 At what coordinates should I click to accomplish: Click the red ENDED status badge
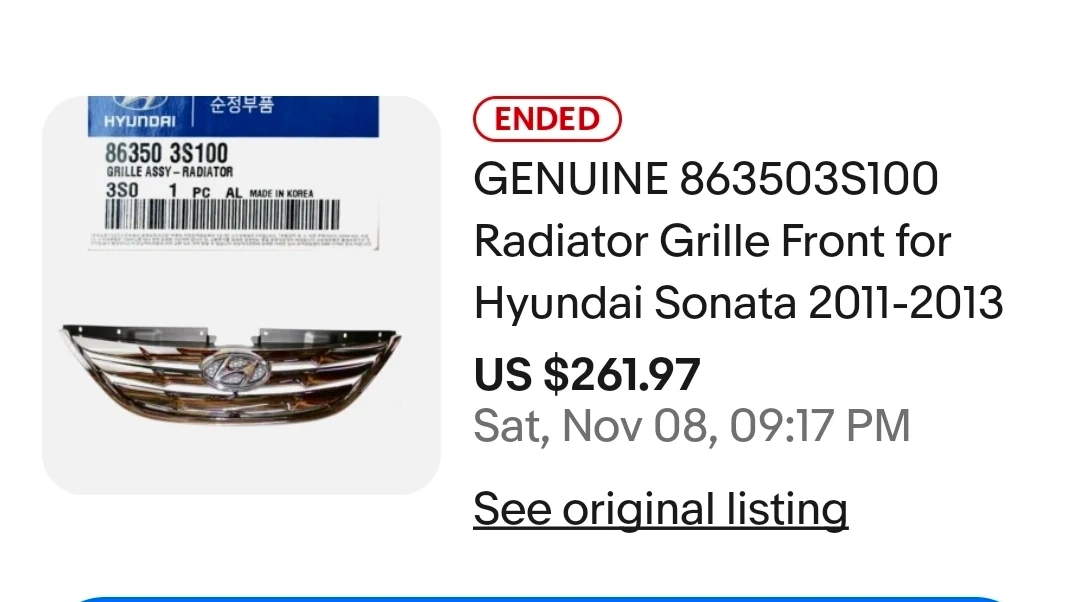click(x=547, y=119)
